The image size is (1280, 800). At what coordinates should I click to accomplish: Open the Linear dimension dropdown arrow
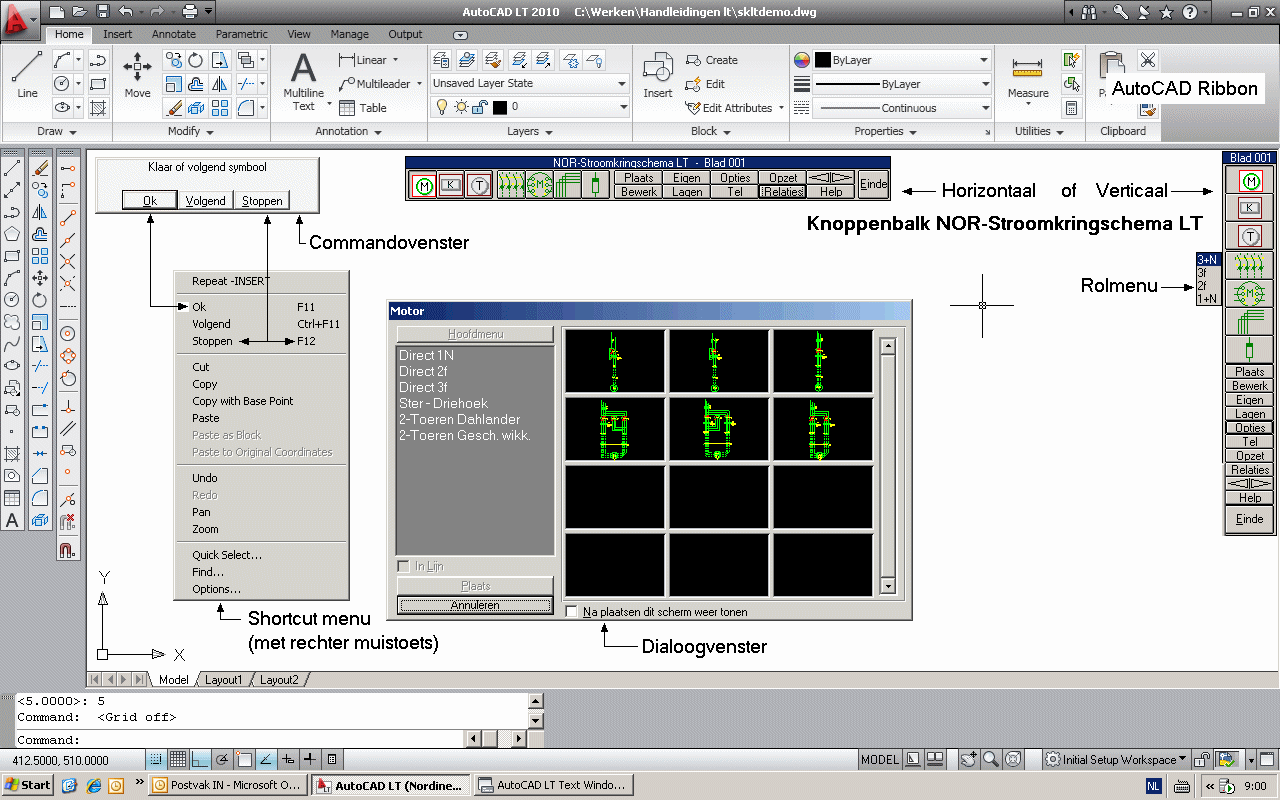[x=395, y=60]
